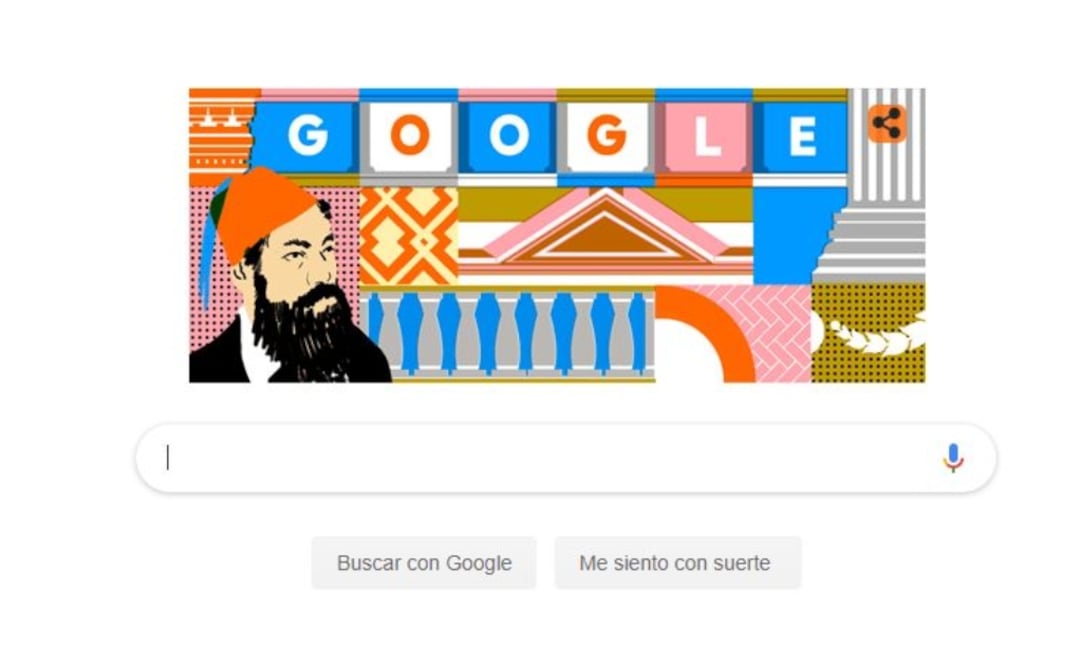
Task: Click the pink herringbone pattern tile
Action: click(782, 334)
